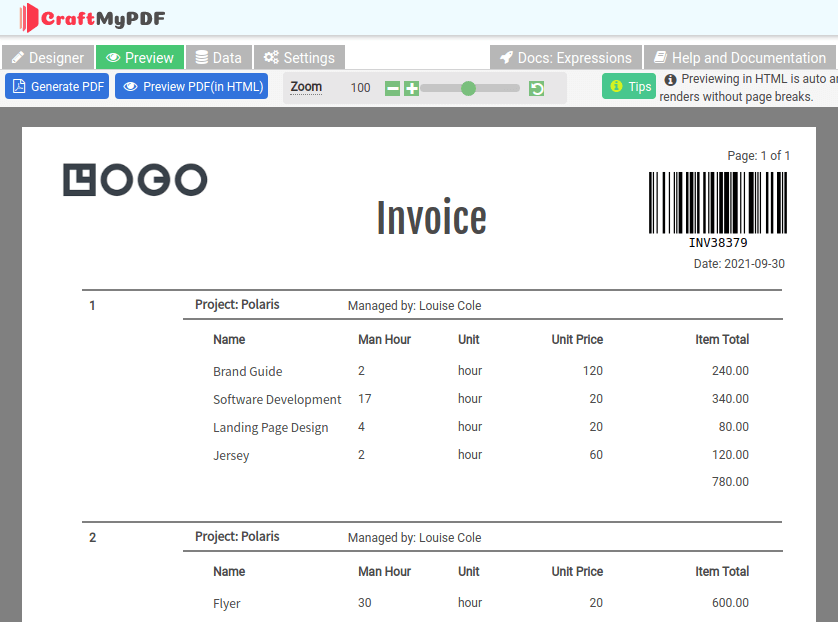Image resolution: width=838 pixels, height=622 pixels.
Task: Click the info icon in Tips button
Action: [x=616, y=85]
